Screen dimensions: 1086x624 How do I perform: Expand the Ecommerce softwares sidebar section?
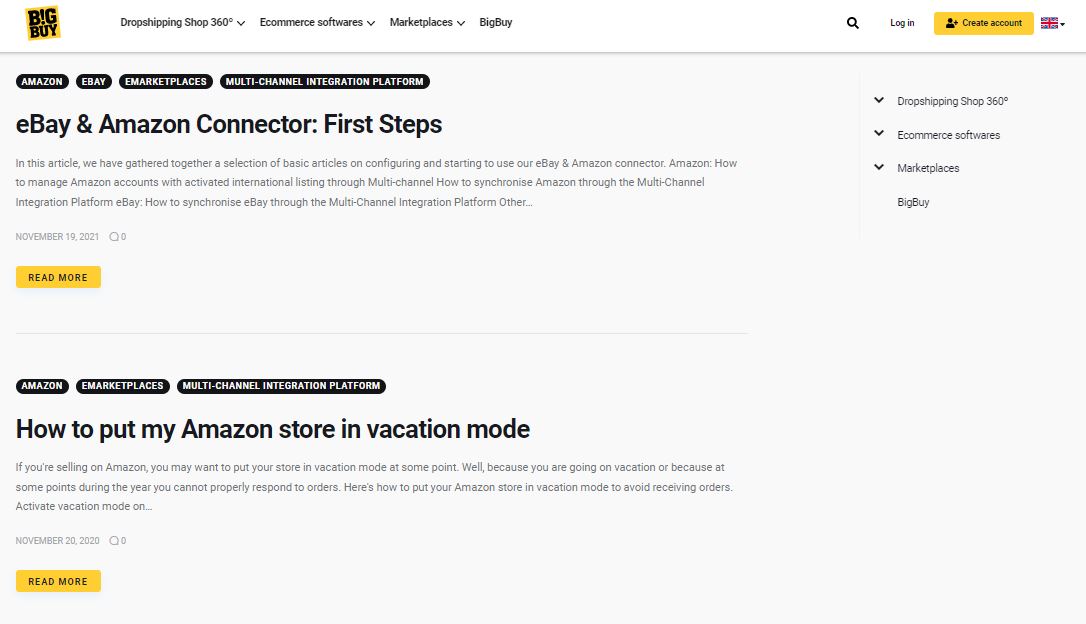(x=879, y=134)
